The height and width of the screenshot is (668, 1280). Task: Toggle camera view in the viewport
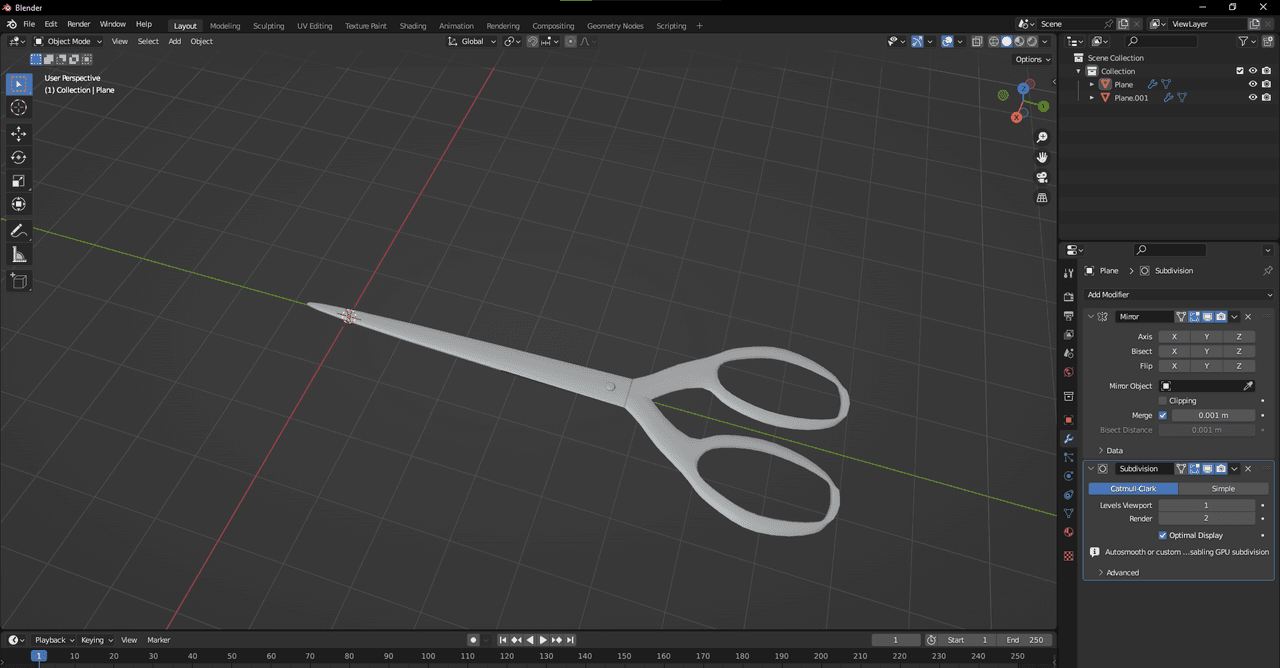coord(1042,177)
